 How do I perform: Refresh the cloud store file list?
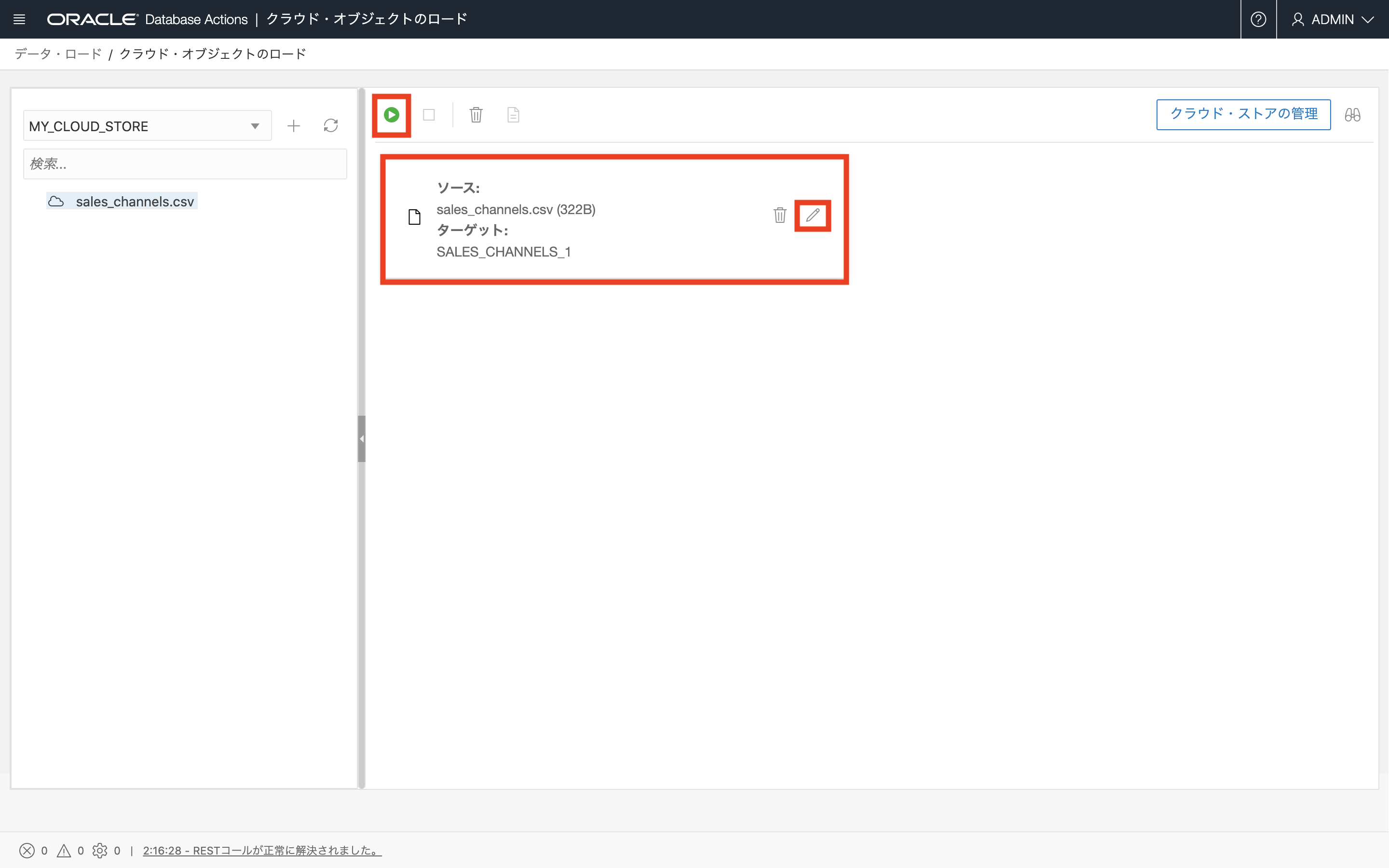330,126
